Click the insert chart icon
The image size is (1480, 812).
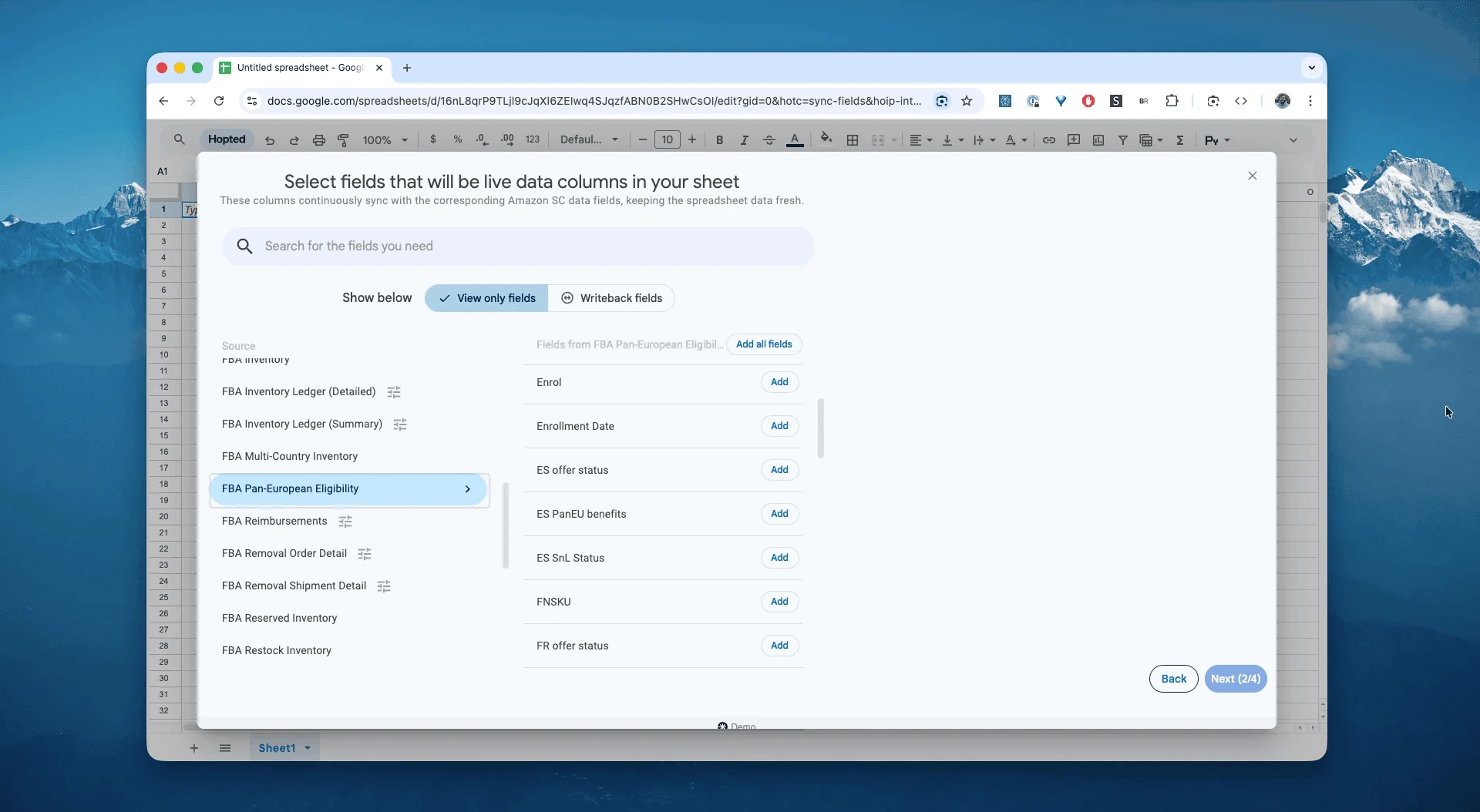[x=1098, y=140]
